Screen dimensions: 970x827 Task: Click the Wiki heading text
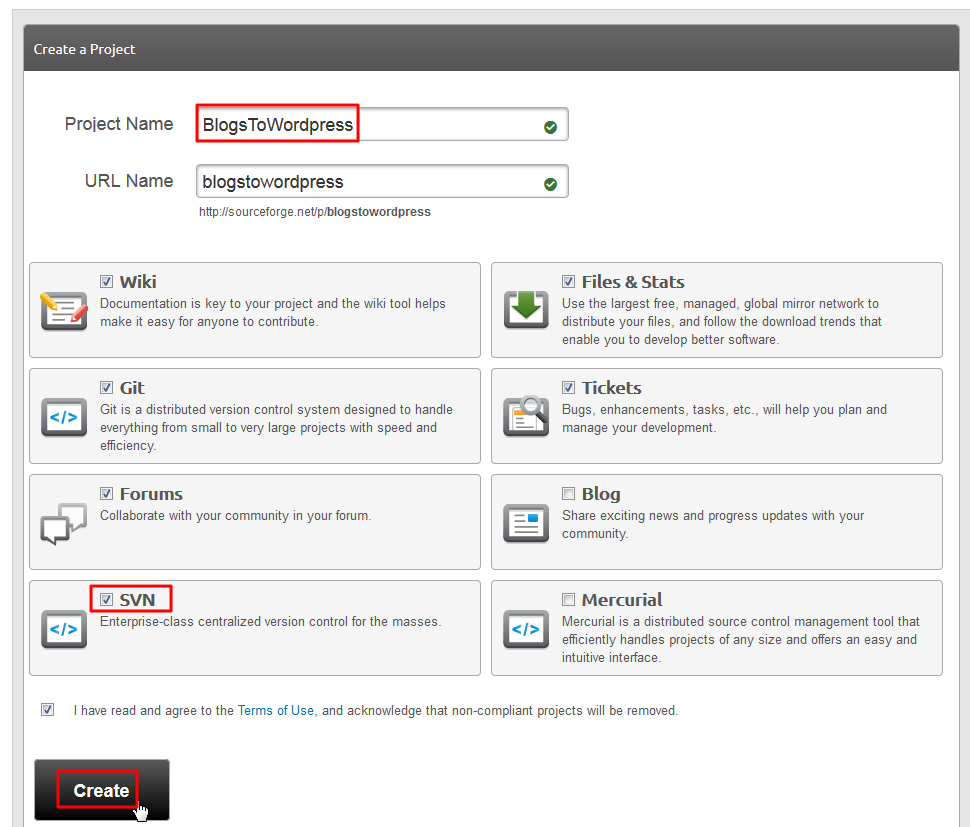[138, 282]
